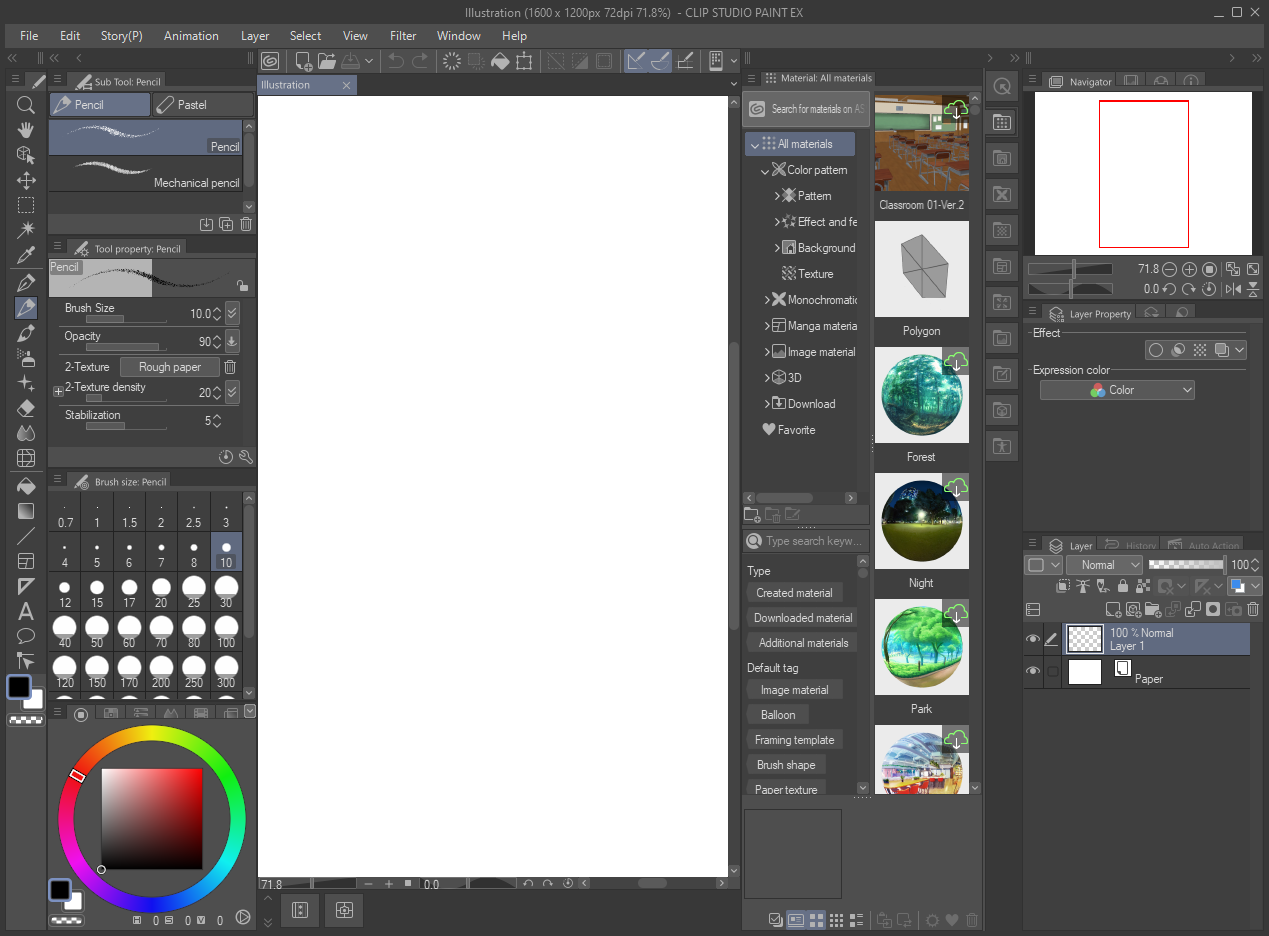The width and height of the screenshot is (1269, 936).
Task: Open the Filter menu
Action: 403,36
